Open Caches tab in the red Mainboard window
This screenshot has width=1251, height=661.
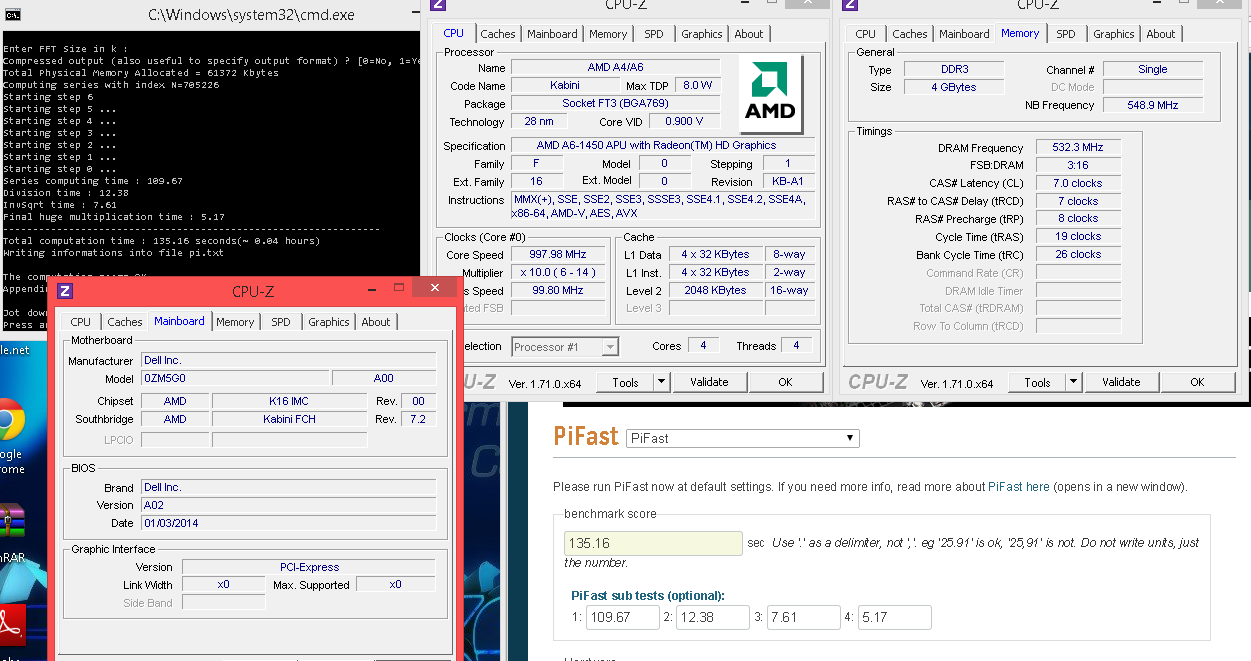tap(125, 322)
